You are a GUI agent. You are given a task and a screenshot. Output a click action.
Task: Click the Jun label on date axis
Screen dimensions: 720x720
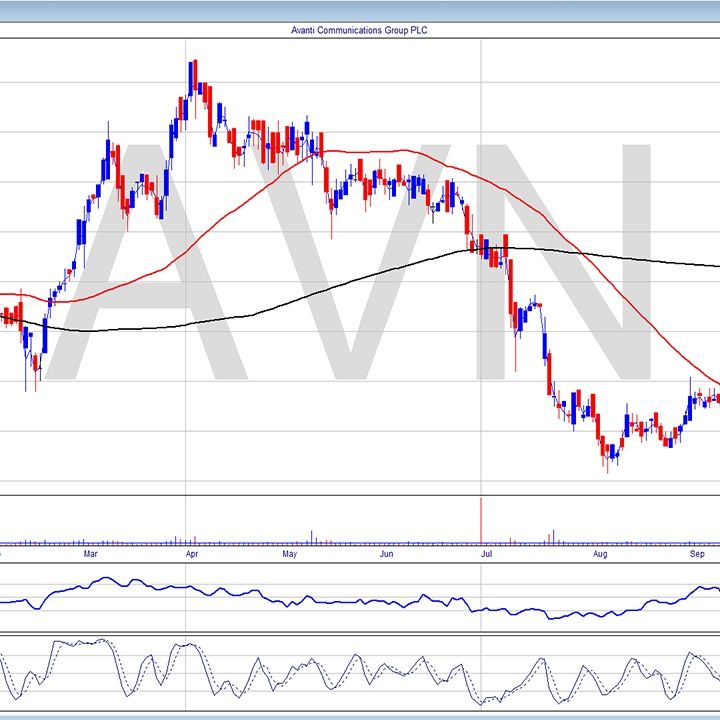coord(388,553)
